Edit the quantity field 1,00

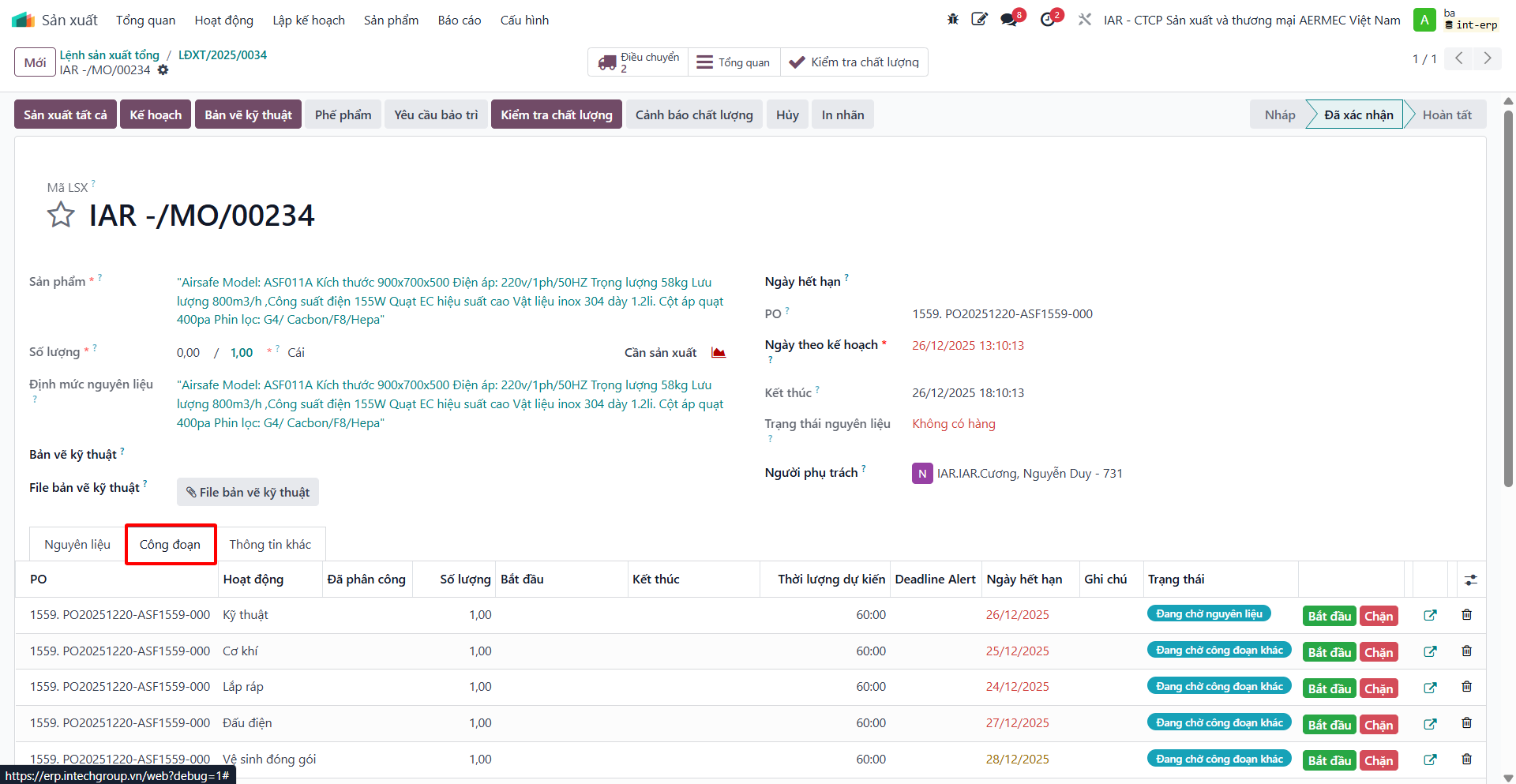242,353
